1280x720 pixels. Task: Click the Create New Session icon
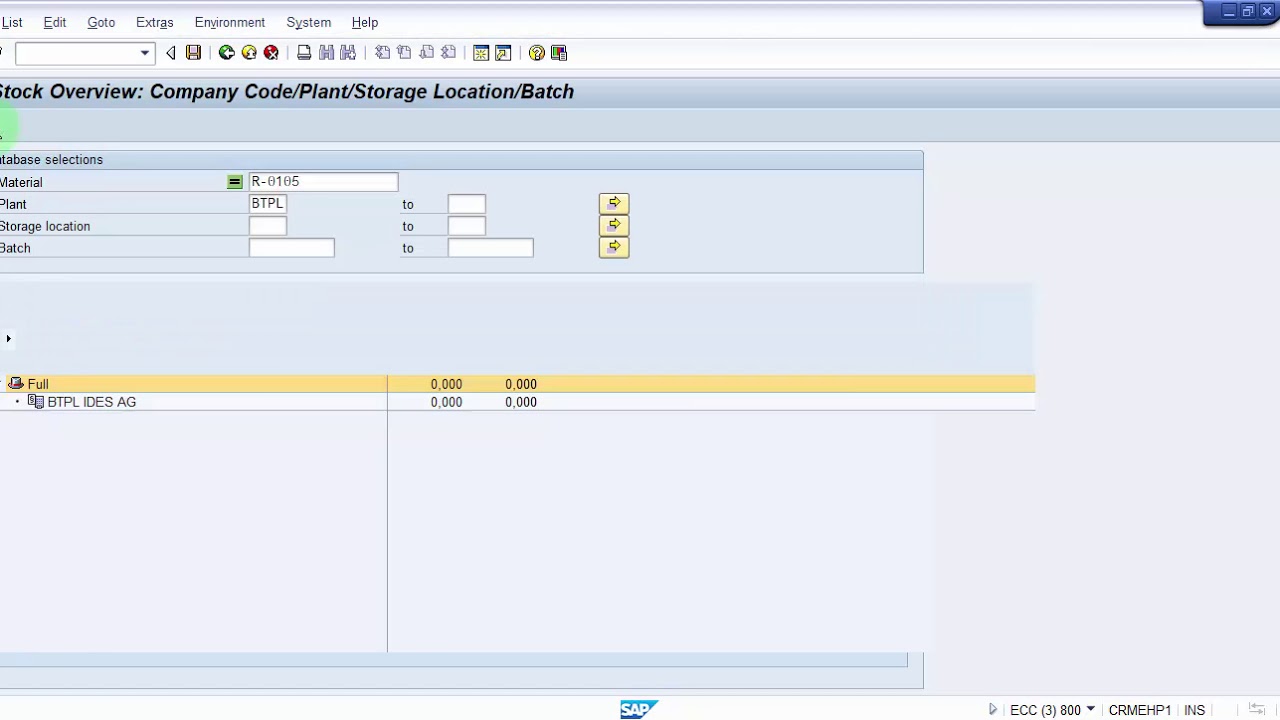(481, 53)
